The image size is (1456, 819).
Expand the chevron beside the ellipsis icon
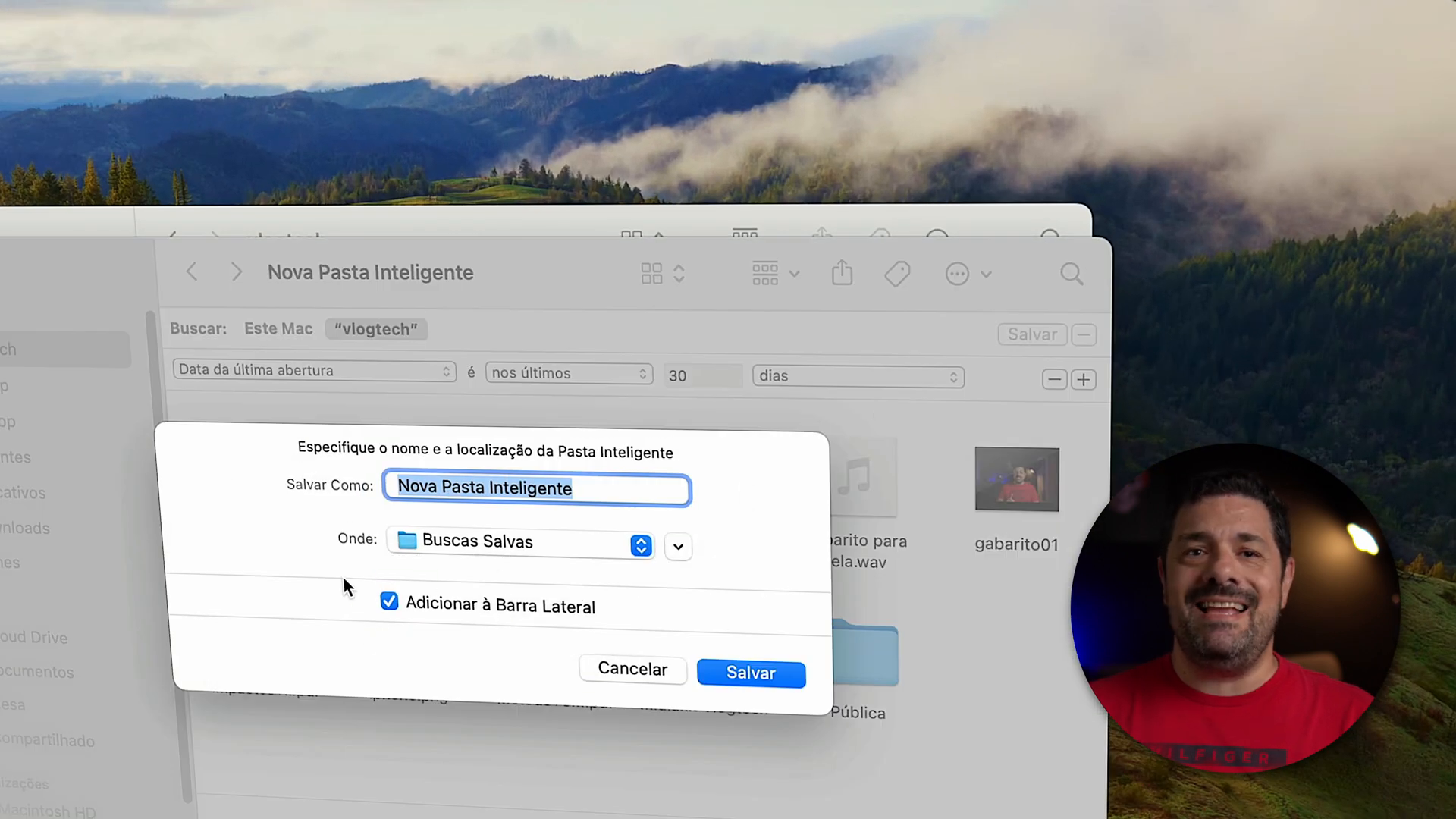[x=986, y=275]
